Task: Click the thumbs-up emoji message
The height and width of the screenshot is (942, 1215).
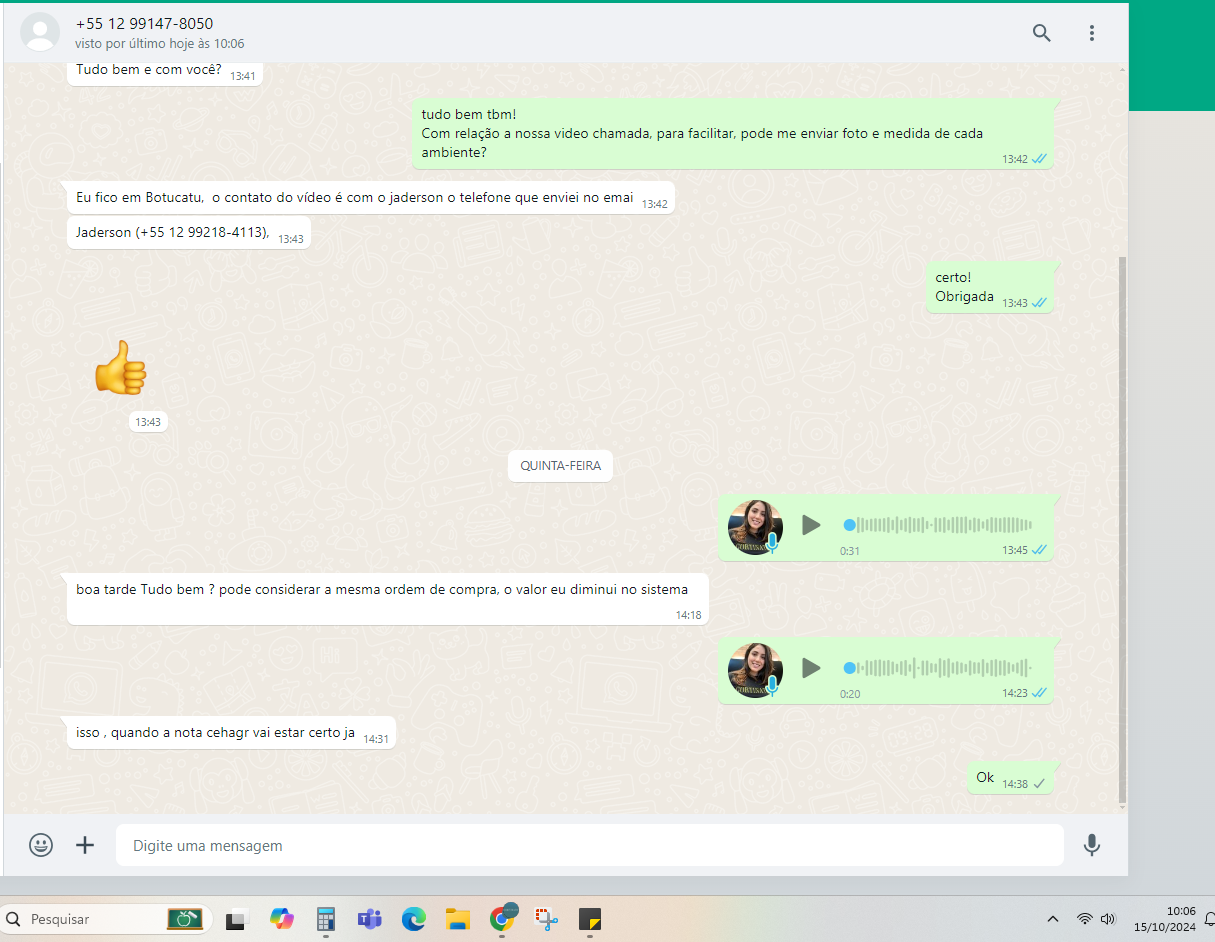Action: tap(120, 368)
